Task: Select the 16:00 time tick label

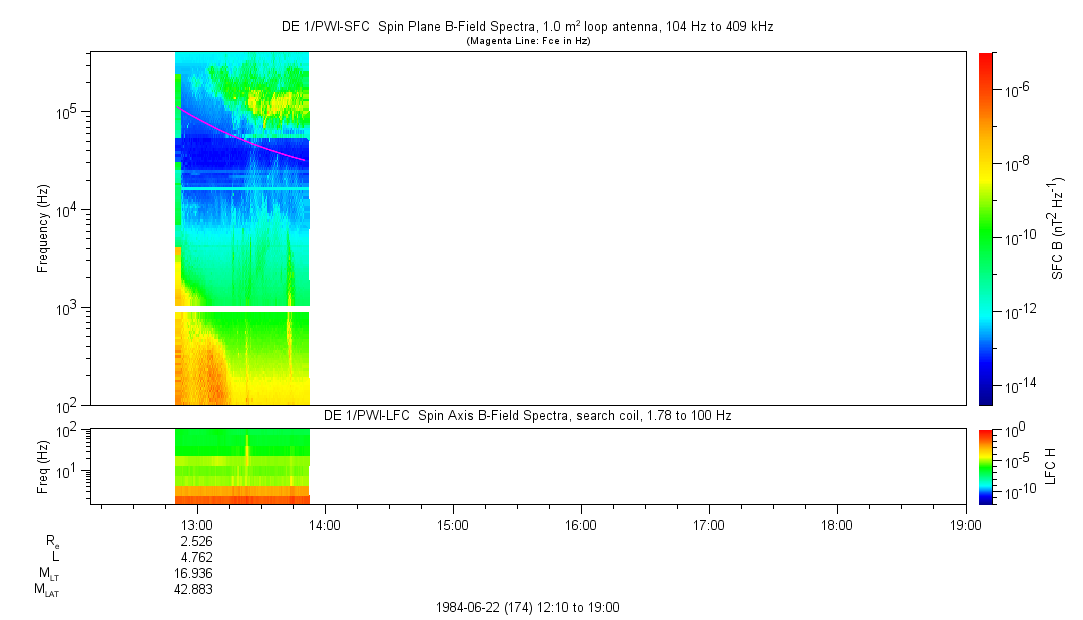Action: tap(581, 524)
